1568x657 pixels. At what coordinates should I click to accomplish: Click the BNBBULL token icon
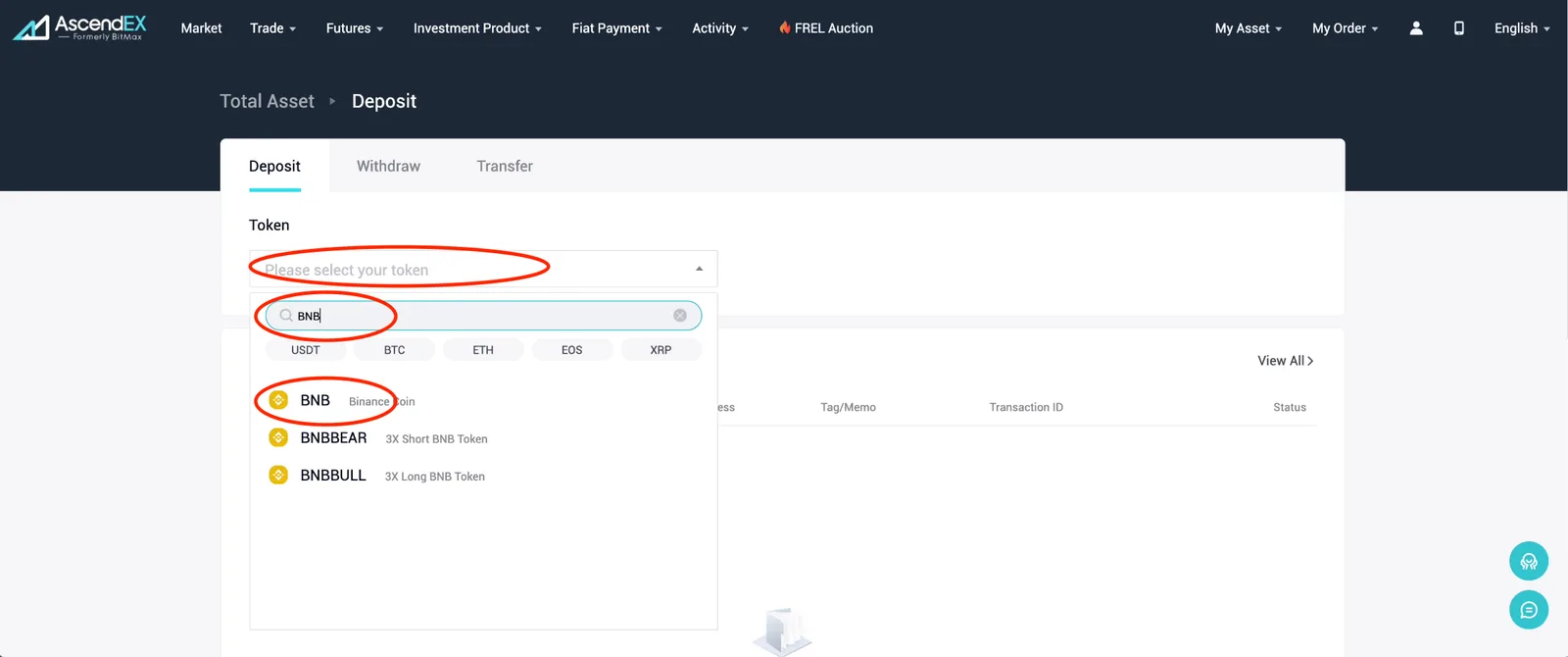pos(278,475)
